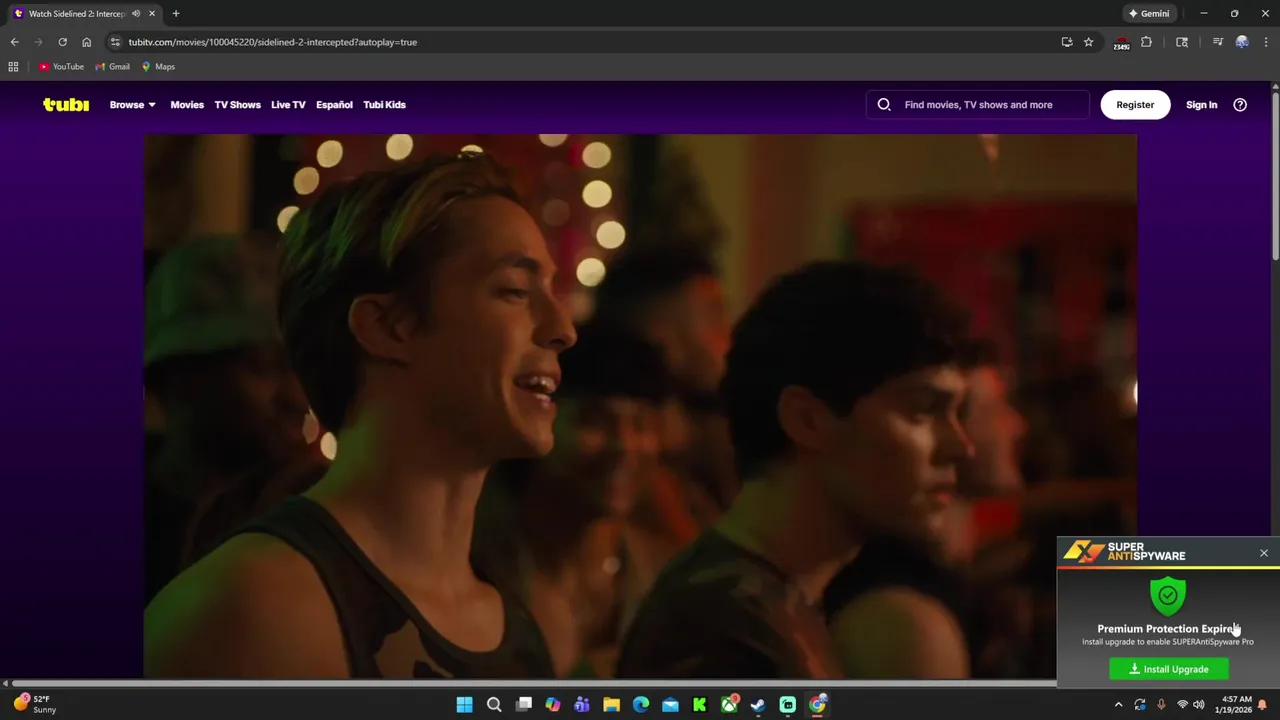Open the Windows Start menu
Image resolution: width=1280 pixels, height=720 pixels.
point(464,705)
